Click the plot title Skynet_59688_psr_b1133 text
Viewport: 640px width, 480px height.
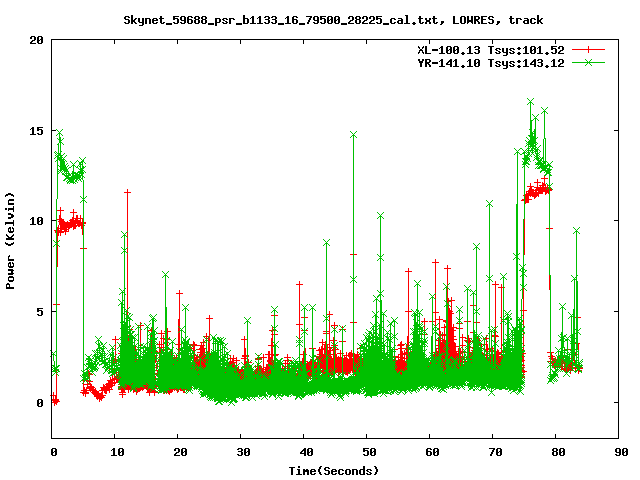(333, 20)
